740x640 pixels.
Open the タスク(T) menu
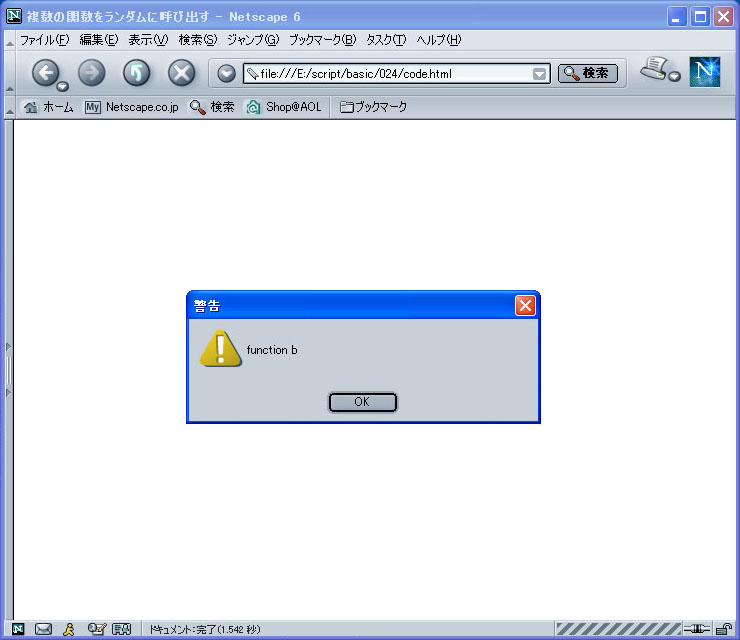tap(386, 40)
